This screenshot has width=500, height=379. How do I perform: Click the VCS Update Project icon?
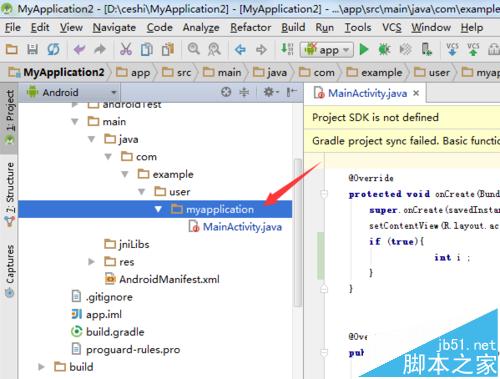(452, 49)
